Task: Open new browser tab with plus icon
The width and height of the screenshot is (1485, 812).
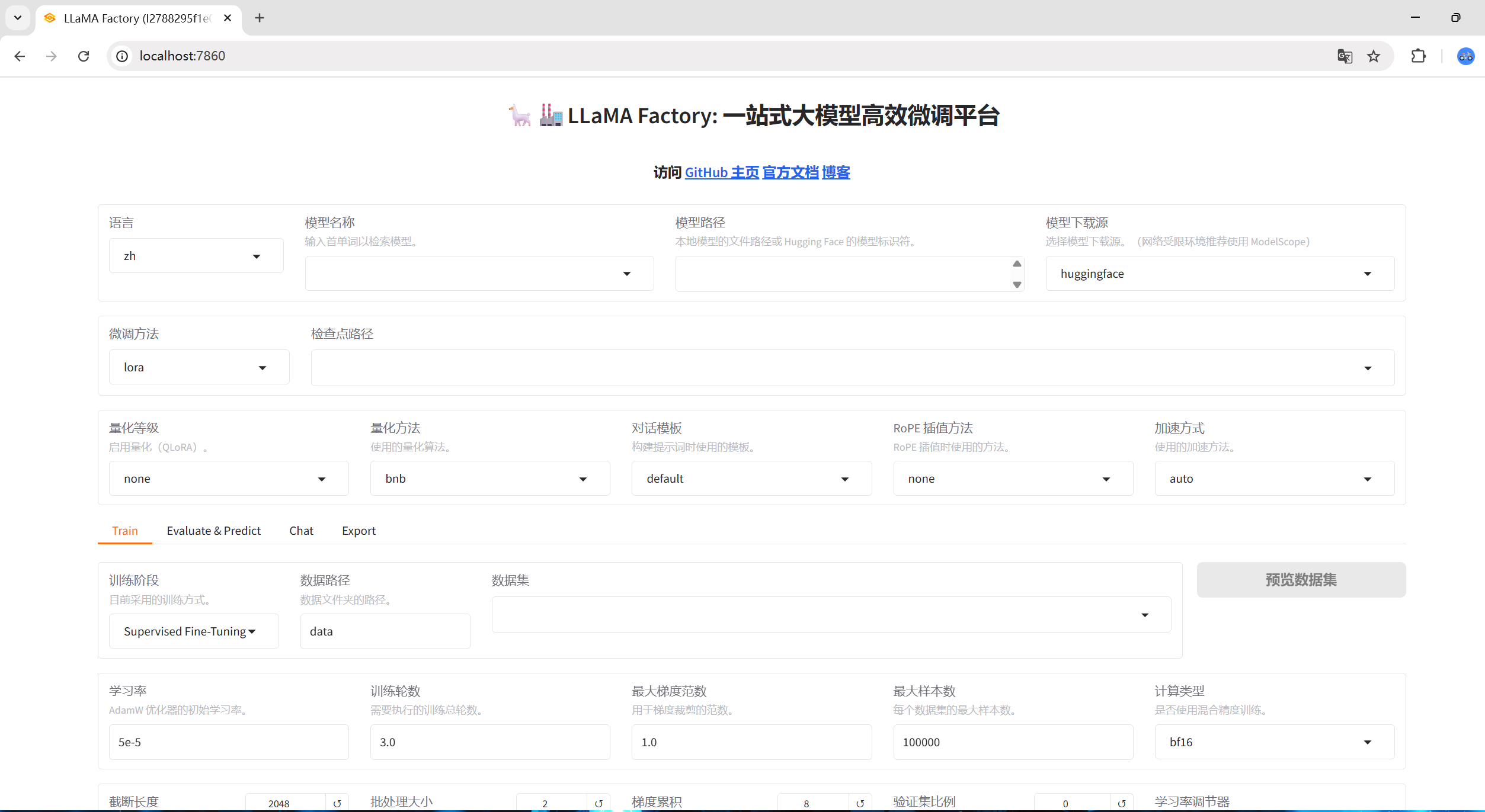Action: tap(260, 18)
